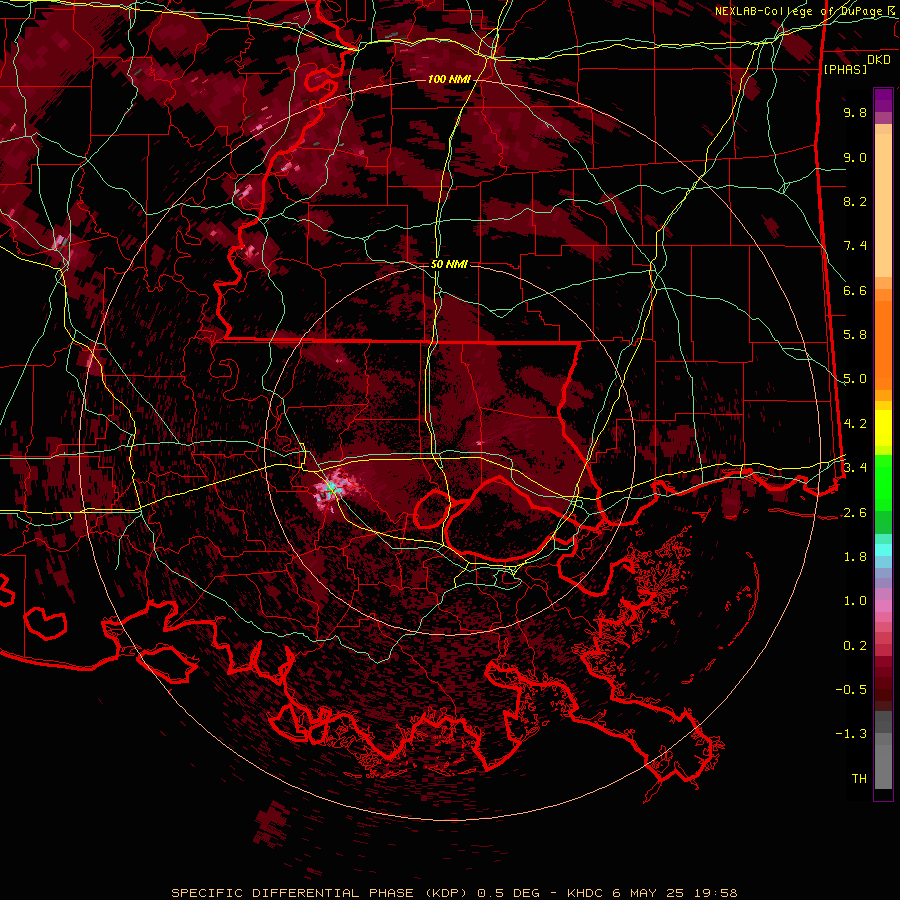The width and height of the screenshot is (900, 900).
Task: Pick the pink segment of the color bar
Action: pyautogui.click(x=883, y=606)
